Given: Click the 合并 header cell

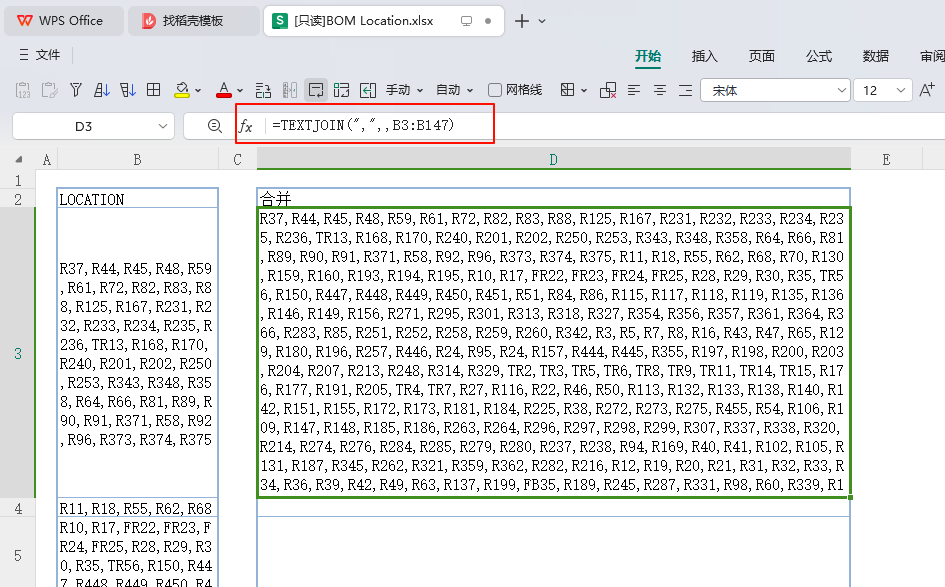Looking at the screenshot, I should (553, 199).
